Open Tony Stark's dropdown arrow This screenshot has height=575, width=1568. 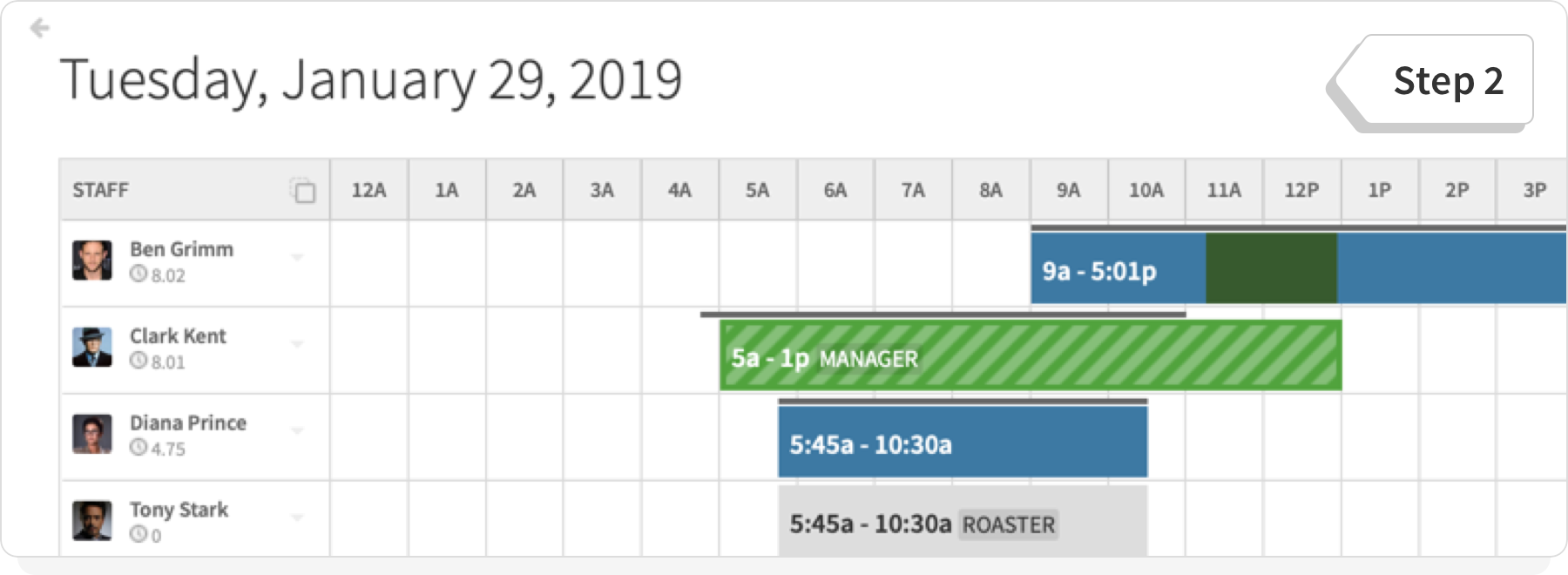tap(297, 517)
